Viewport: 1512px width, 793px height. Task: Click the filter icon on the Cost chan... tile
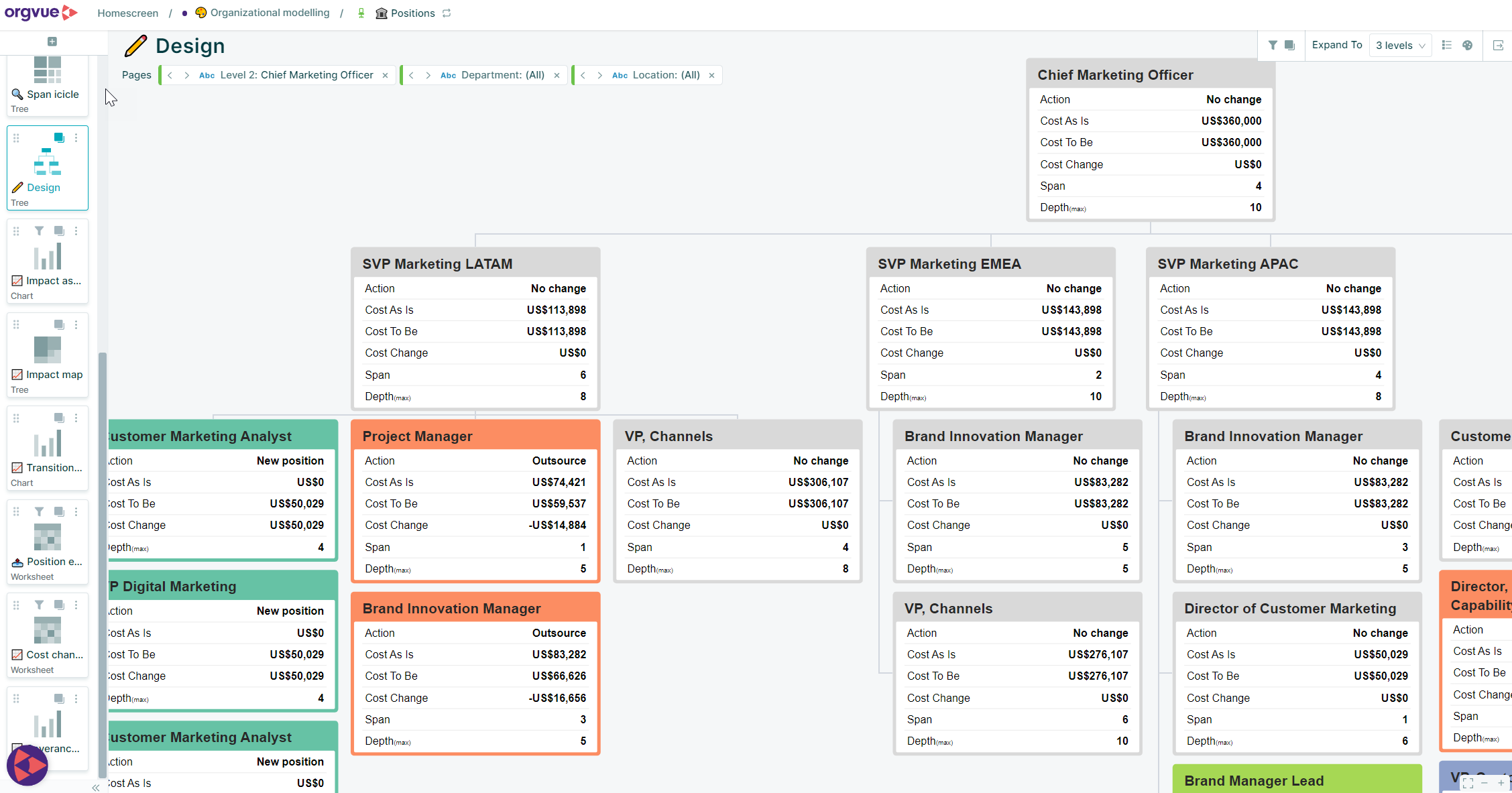[x=40, y=605]
